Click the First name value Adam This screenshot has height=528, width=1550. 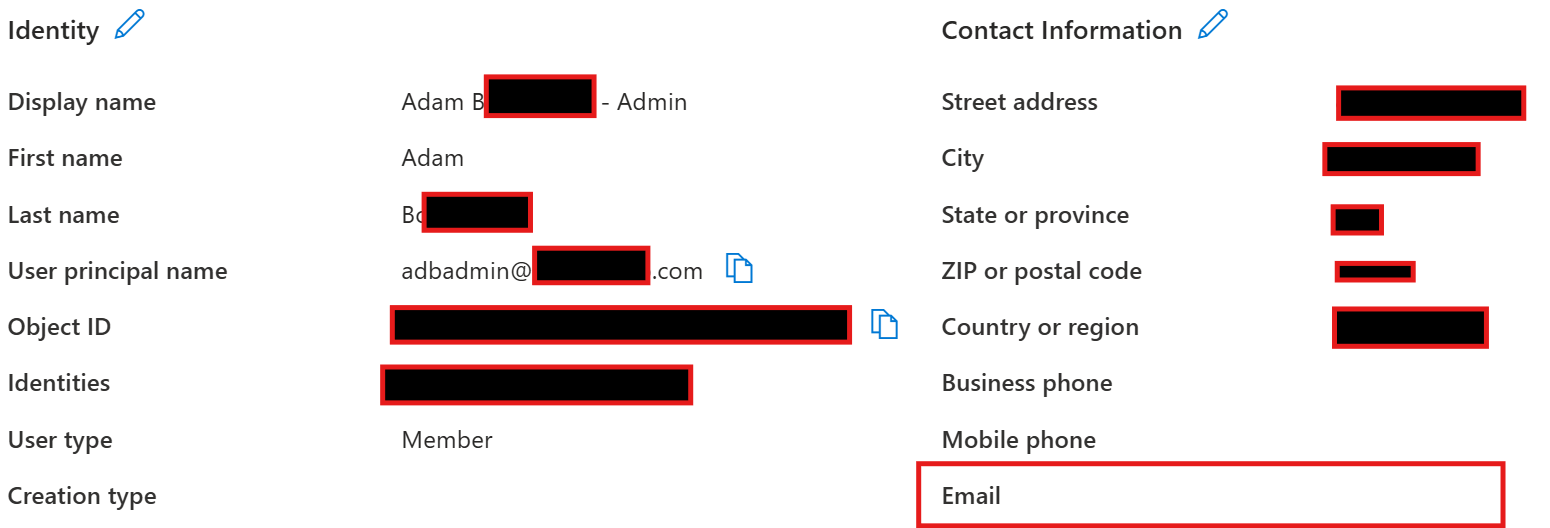point(432,158)
